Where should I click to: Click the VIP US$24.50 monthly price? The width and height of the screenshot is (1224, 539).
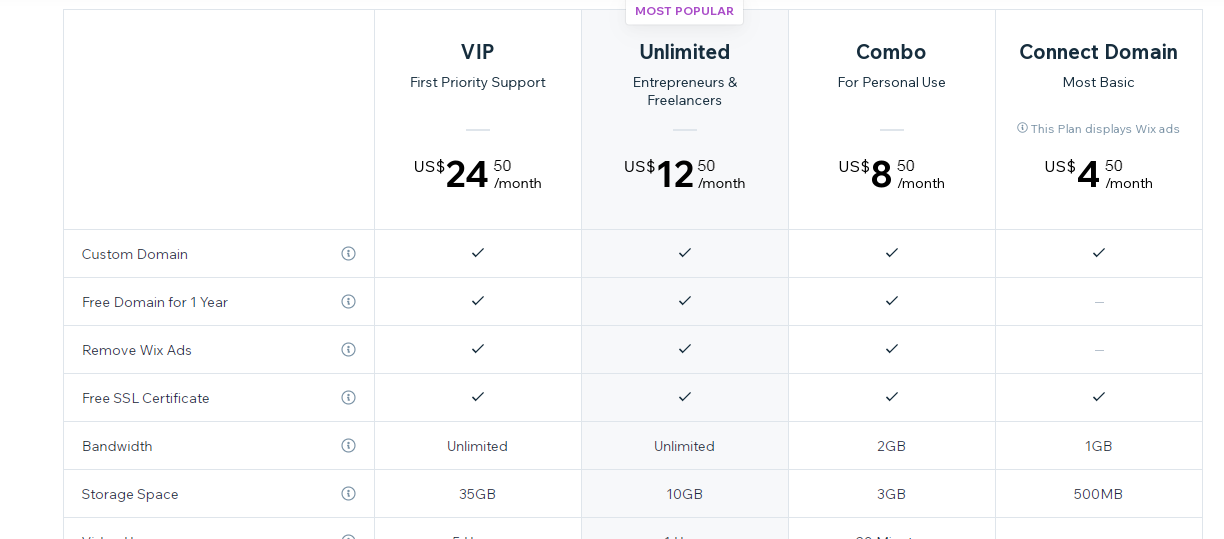pos(478,174)
